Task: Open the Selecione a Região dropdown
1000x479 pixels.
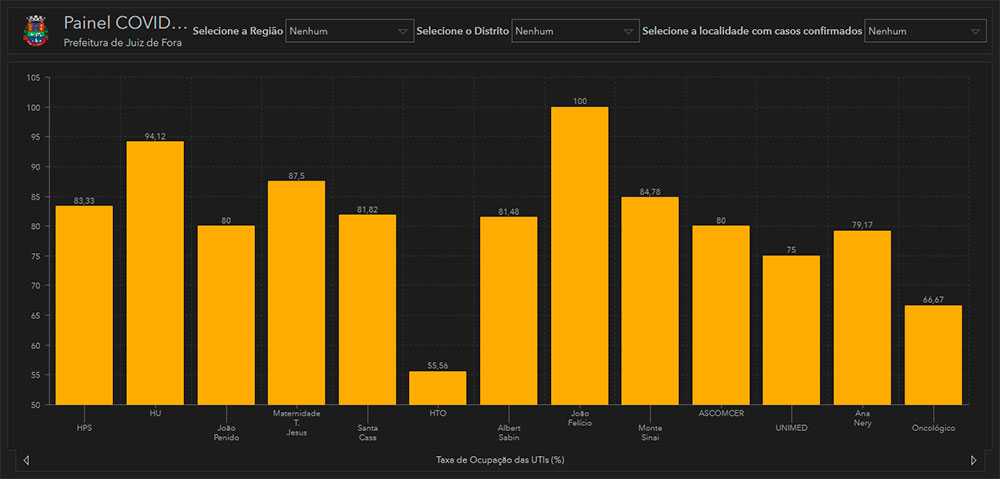Action: 349,31
